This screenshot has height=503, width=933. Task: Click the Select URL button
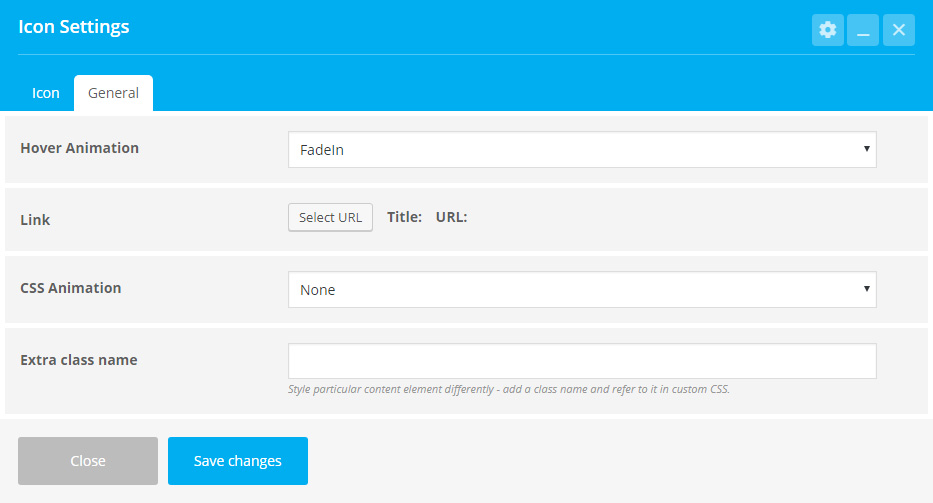pos(330,217)
